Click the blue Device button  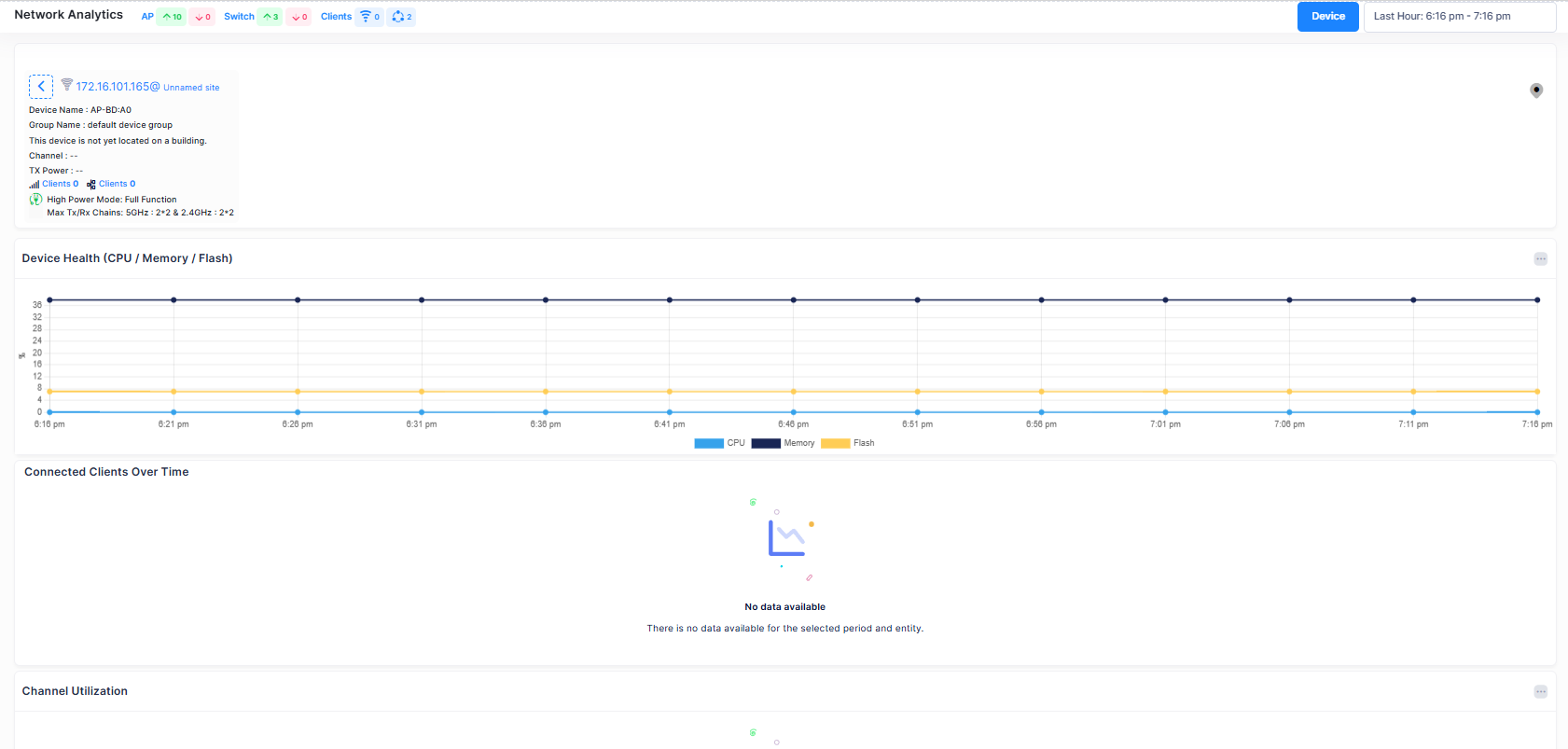tap(1327, 17)
